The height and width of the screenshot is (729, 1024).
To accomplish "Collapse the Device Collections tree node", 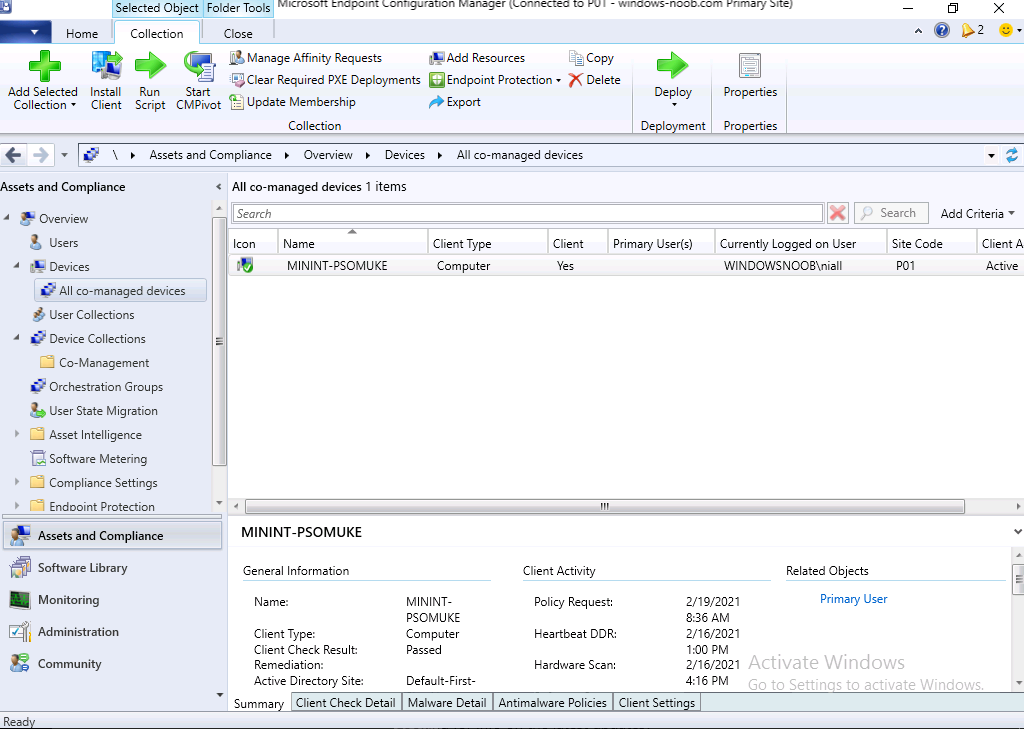I will (17, 338).
